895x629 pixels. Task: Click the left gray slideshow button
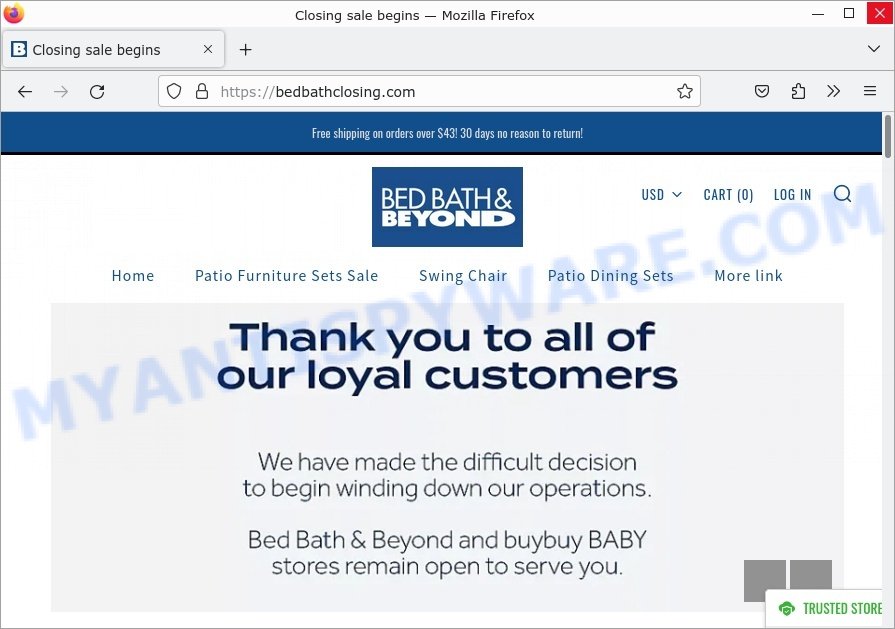(x=764, y=580)
